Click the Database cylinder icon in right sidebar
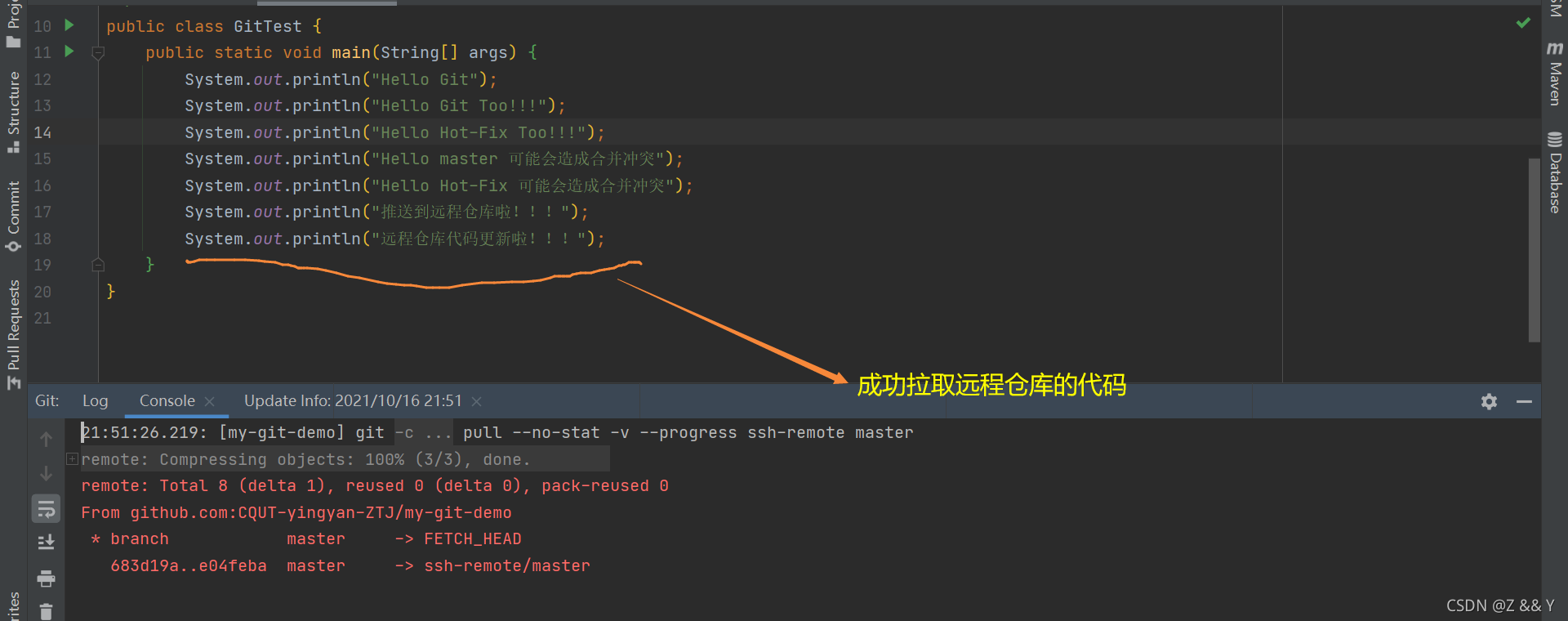 coord(1555,140)
